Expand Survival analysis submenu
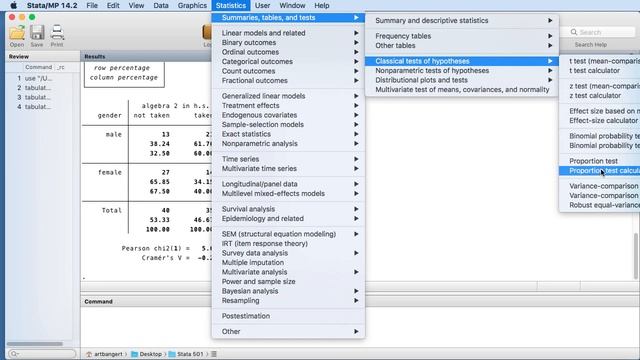 [288, 209]
